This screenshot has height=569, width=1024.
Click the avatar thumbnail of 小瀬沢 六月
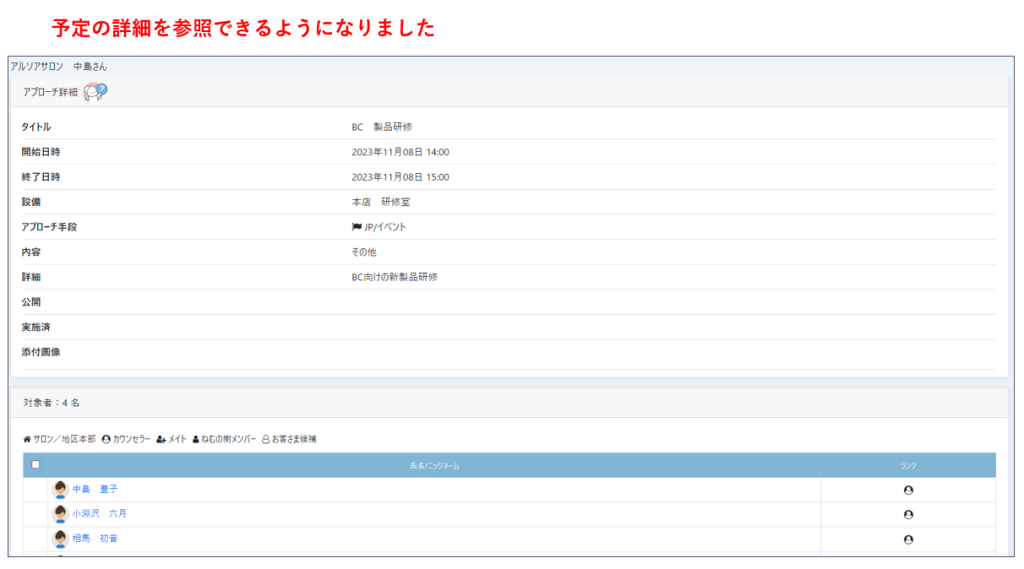point(60,514)
